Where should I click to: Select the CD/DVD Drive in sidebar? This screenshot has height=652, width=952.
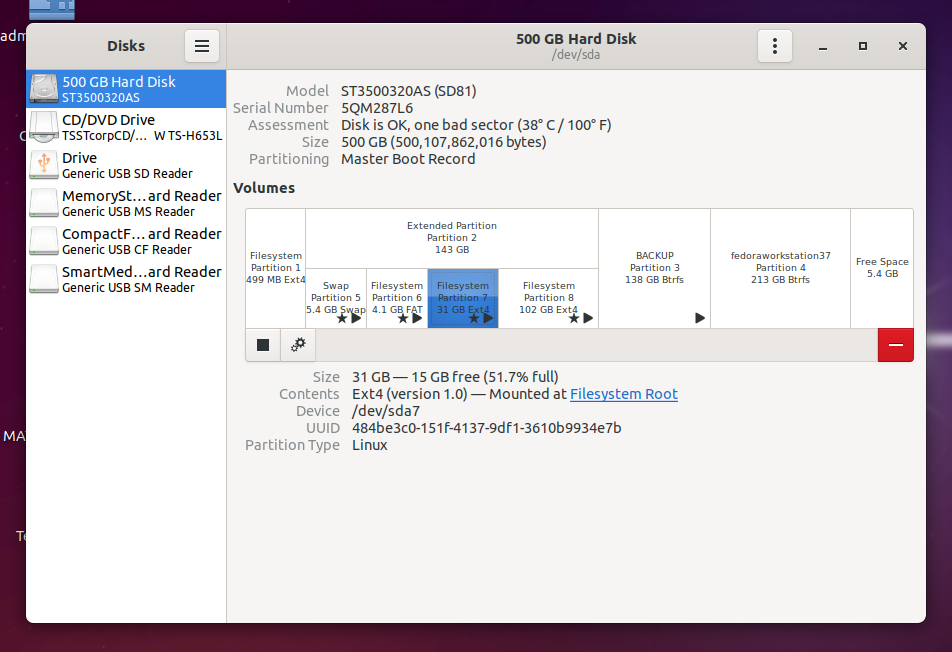(x=126, y=127)
